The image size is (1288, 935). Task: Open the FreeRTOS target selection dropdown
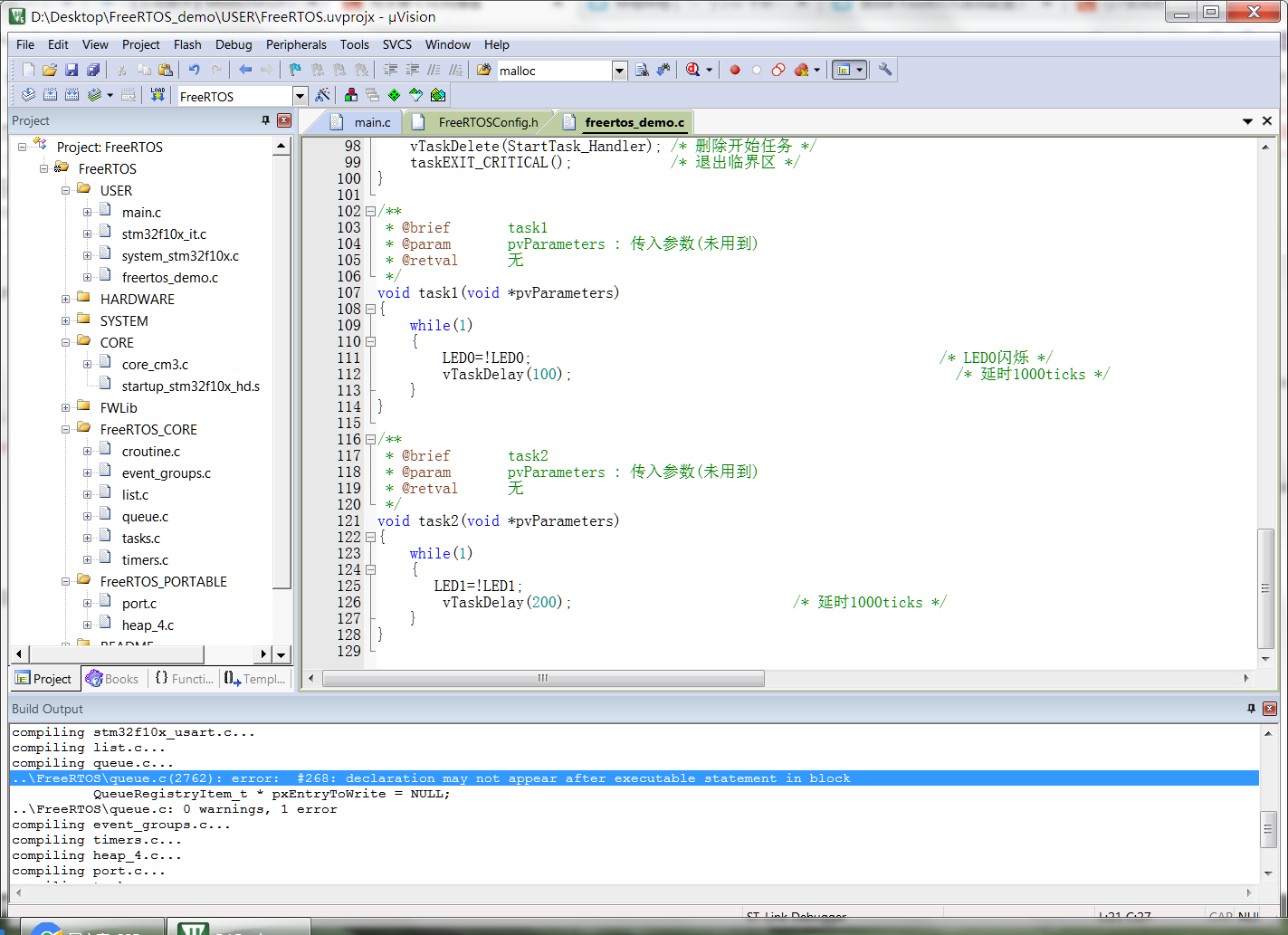pyautogui.click(x=300, y=96)
